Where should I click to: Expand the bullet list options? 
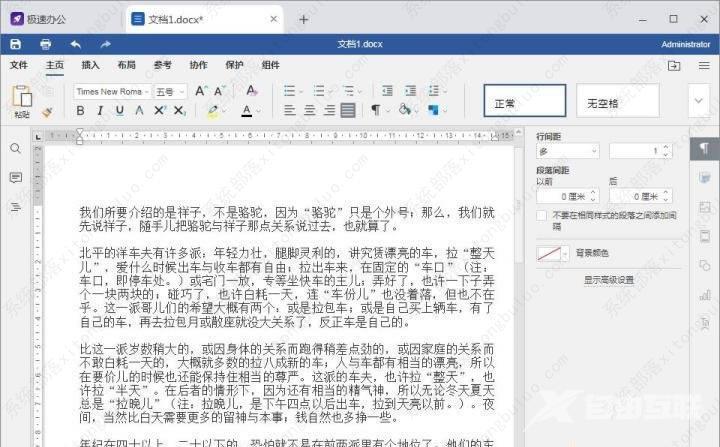click(x=301, y=91)
